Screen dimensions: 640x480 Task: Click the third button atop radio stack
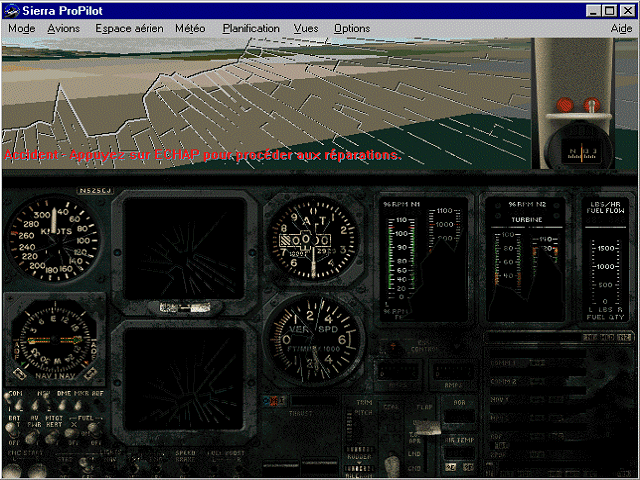tap(624, 337)
